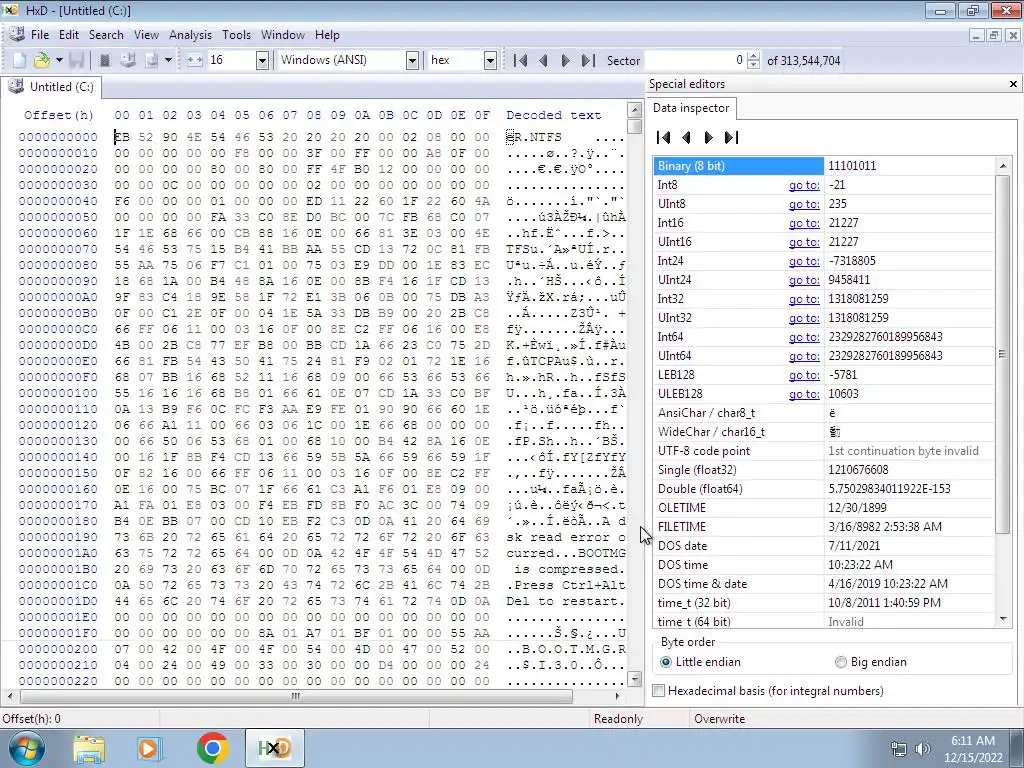
Task: Data inspector: jump to first byte icon
Action: point(663,137)
